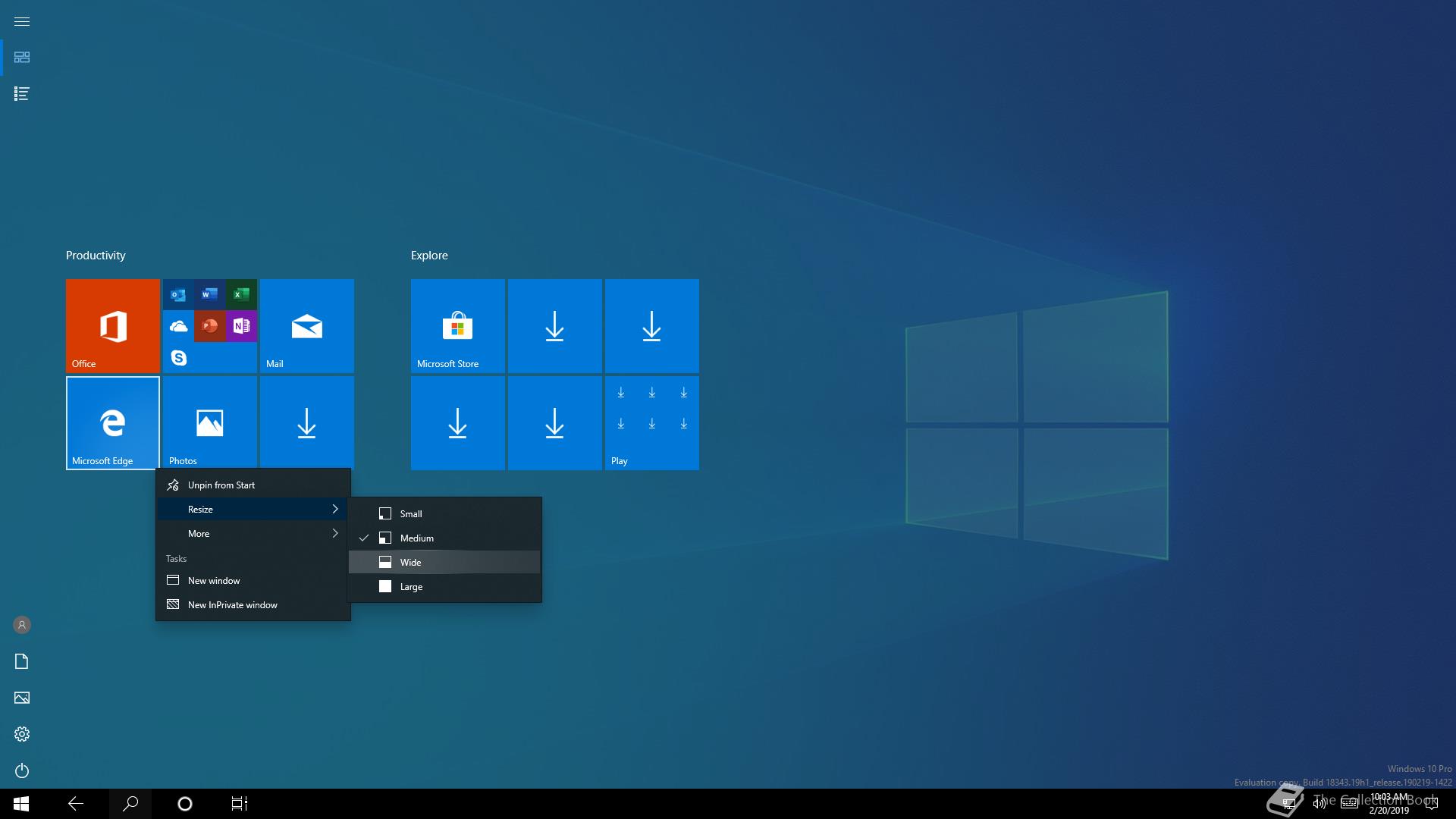Expand the hamburger menu at top-left

tap(22, 21)
